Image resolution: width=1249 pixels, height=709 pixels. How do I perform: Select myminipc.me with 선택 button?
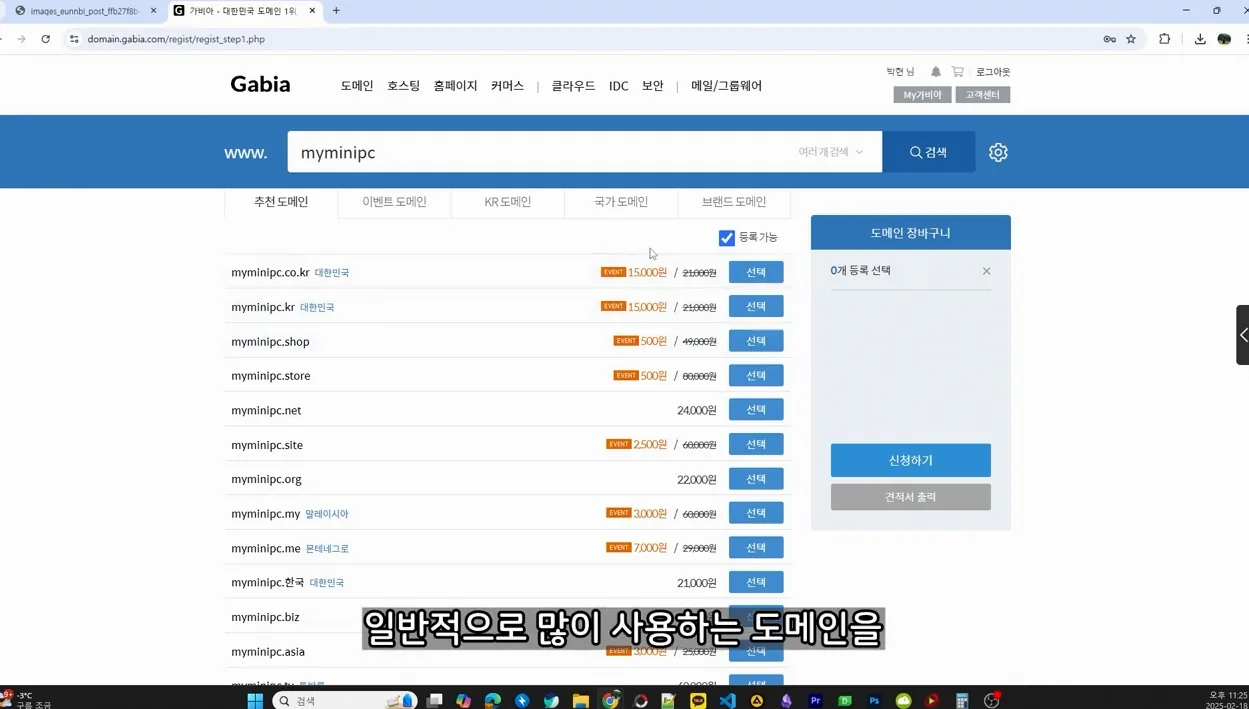pos(756,548)
